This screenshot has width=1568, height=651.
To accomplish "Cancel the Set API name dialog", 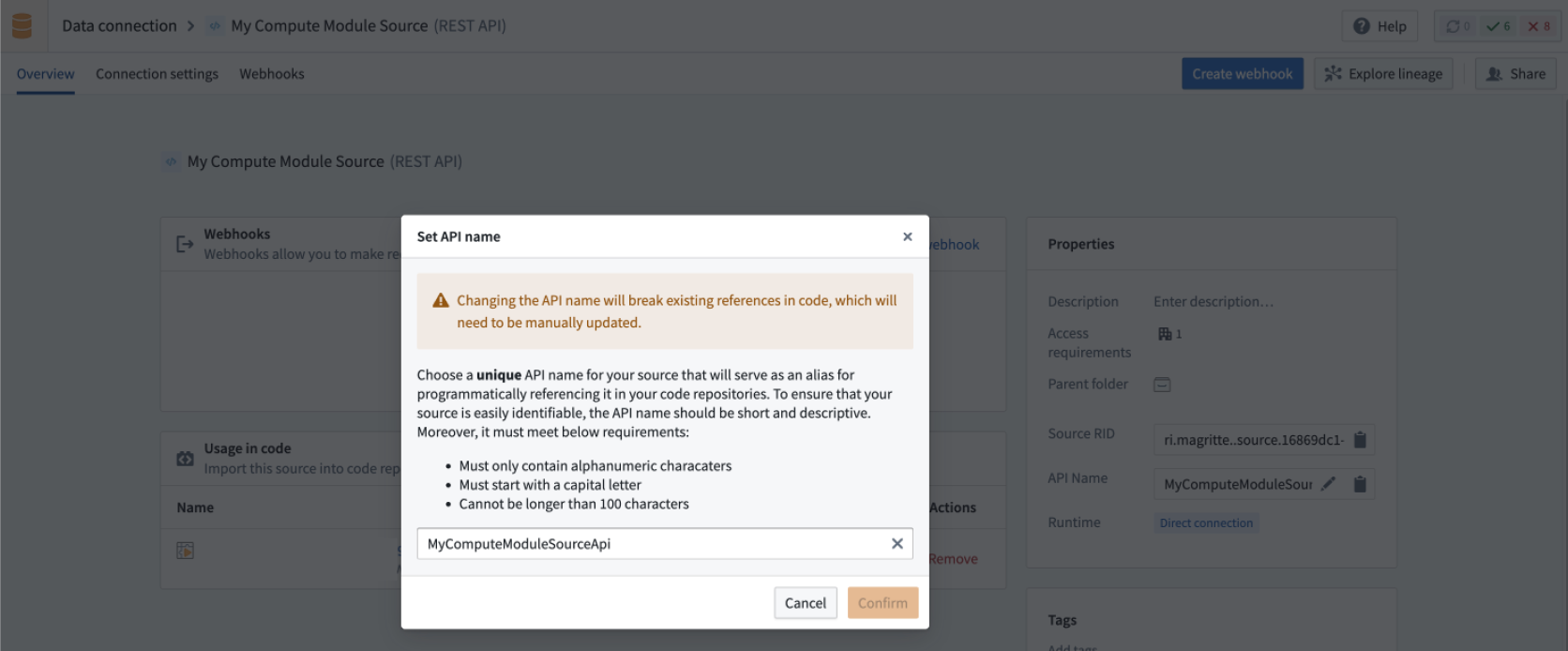I will pyautogui.click(x=805, y=602).
